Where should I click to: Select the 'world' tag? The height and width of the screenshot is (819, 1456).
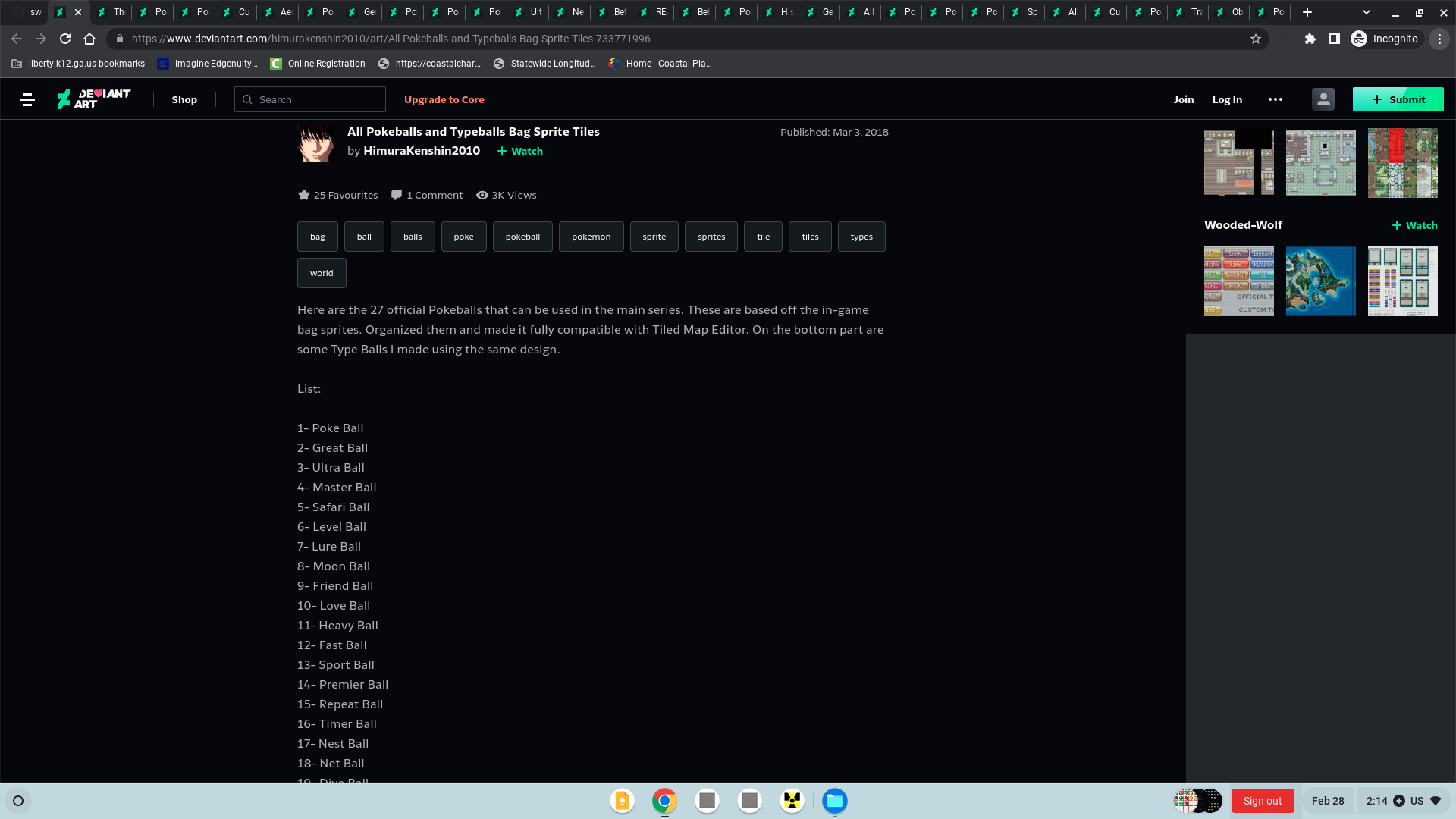(x=322, y=273)
